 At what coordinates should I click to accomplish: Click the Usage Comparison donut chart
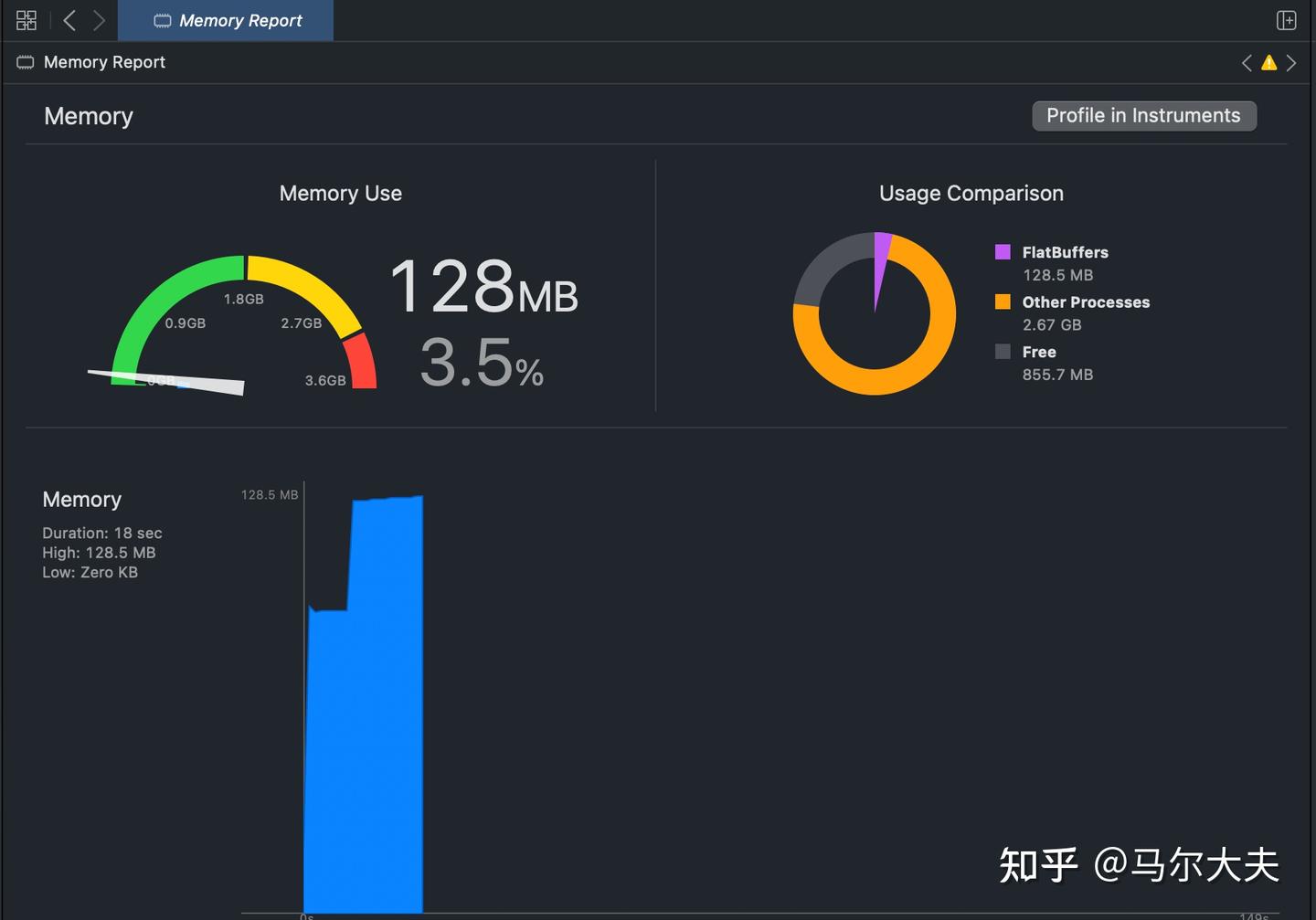(x=874, y=312)
